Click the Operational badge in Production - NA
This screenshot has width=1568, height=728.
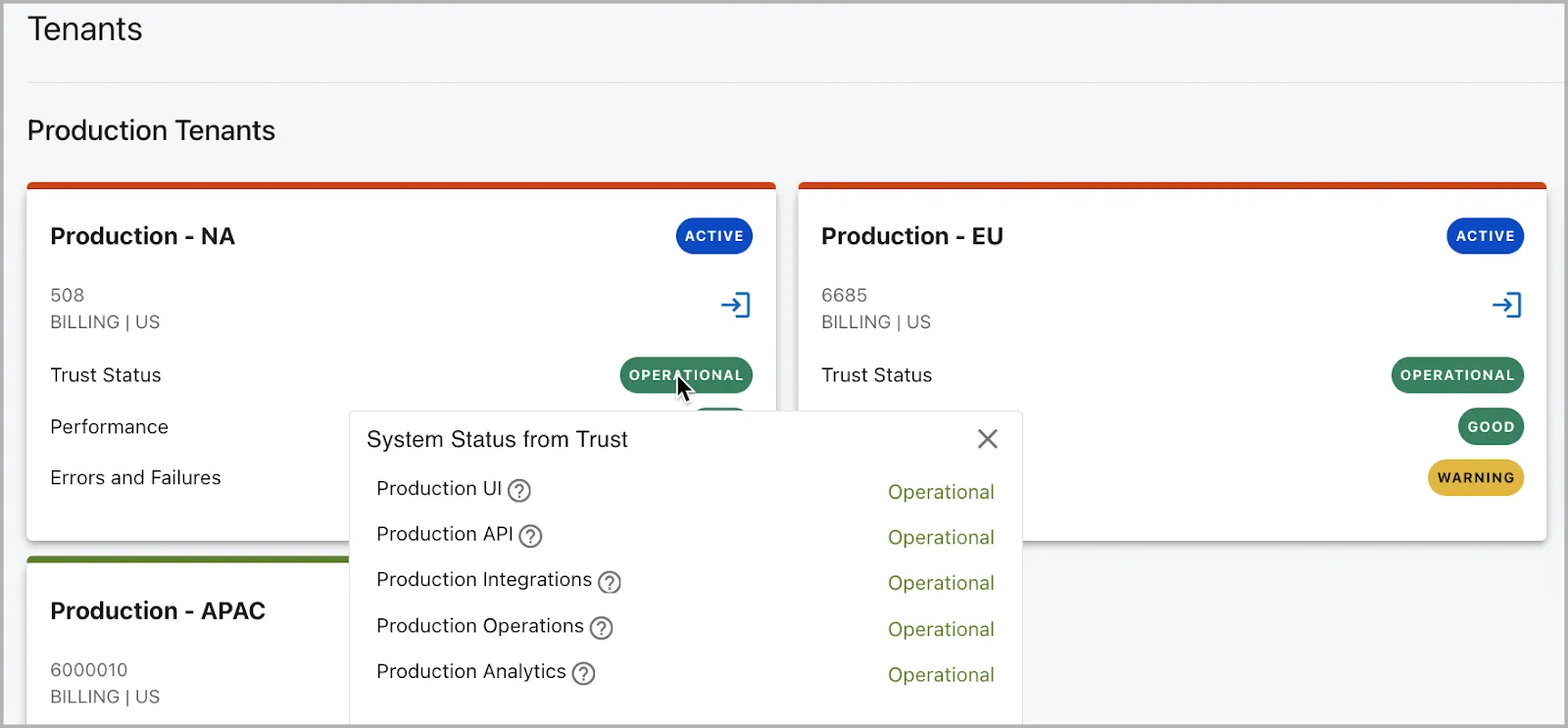tap(686, 375)
